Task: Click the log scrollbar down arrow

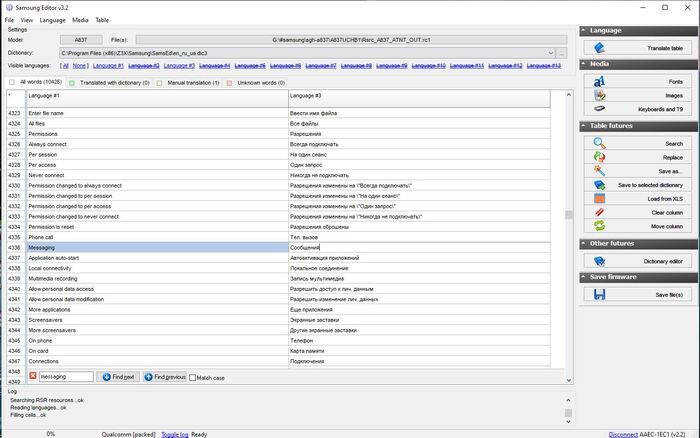Action: [x=568, y=421]
